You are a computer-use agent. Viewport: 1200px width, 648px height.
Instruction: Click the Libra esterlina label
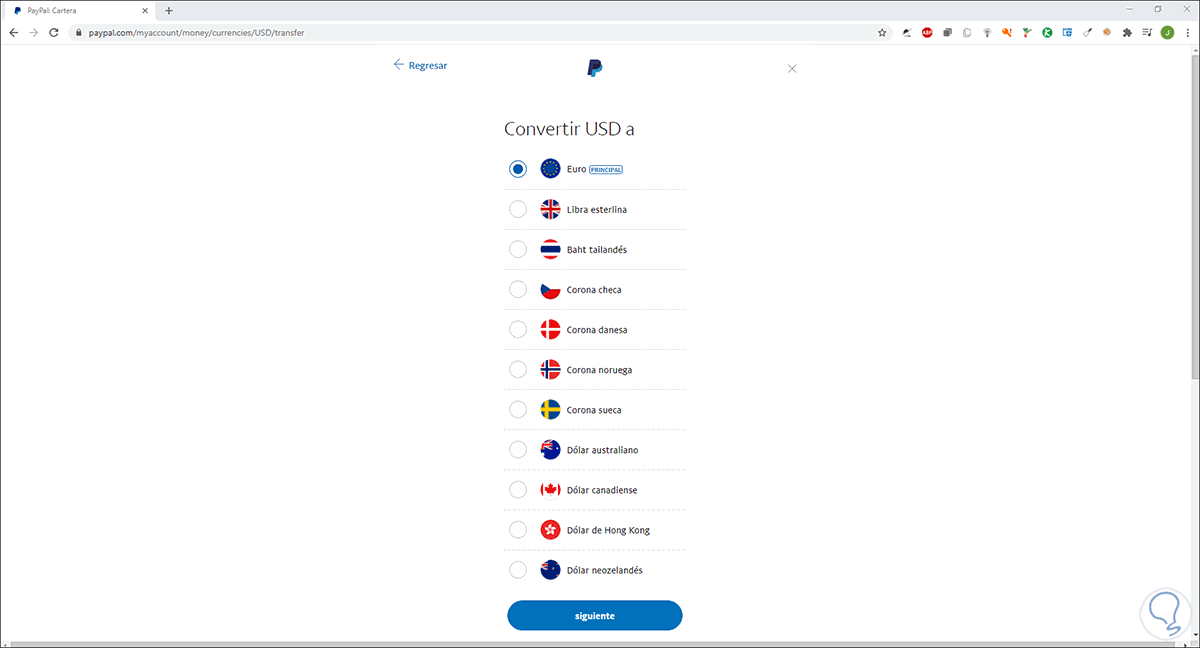597,210
